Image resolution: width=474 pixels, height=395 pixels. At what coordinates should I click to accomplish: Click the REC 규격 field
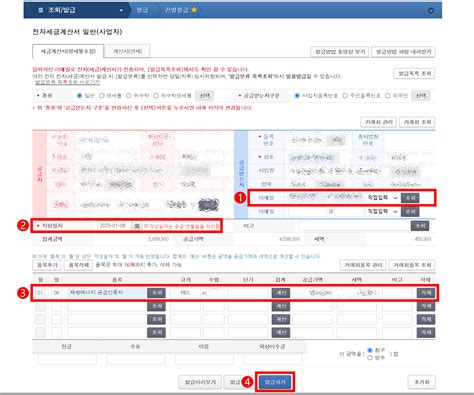[185, 293]
